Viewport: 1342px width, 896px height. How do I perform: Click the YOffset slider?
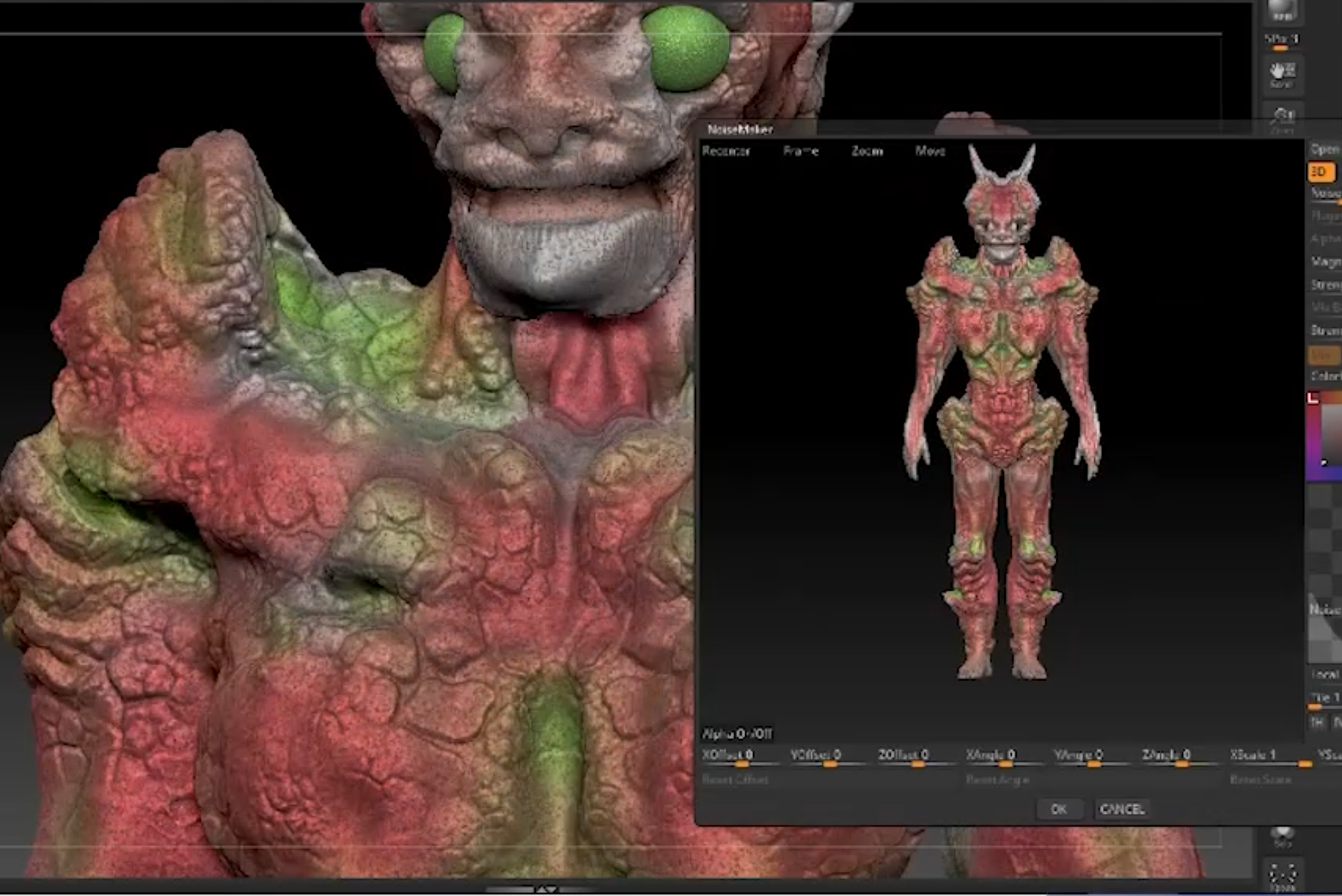[830, 757]
